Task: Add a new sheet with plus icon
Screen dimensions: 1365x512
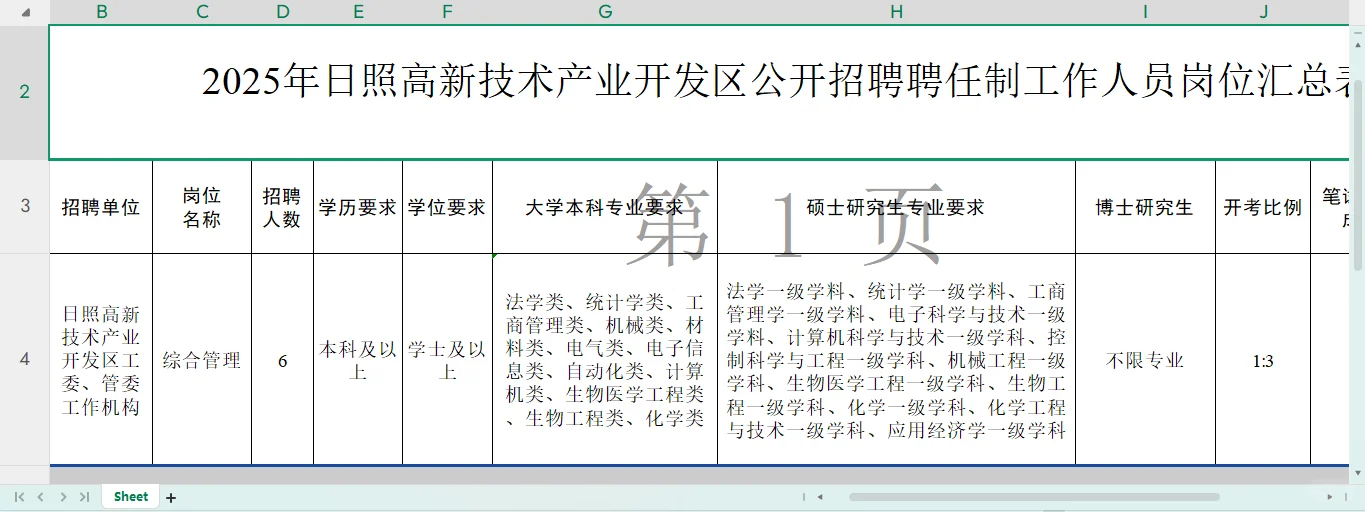Action: tap(171, 497)
